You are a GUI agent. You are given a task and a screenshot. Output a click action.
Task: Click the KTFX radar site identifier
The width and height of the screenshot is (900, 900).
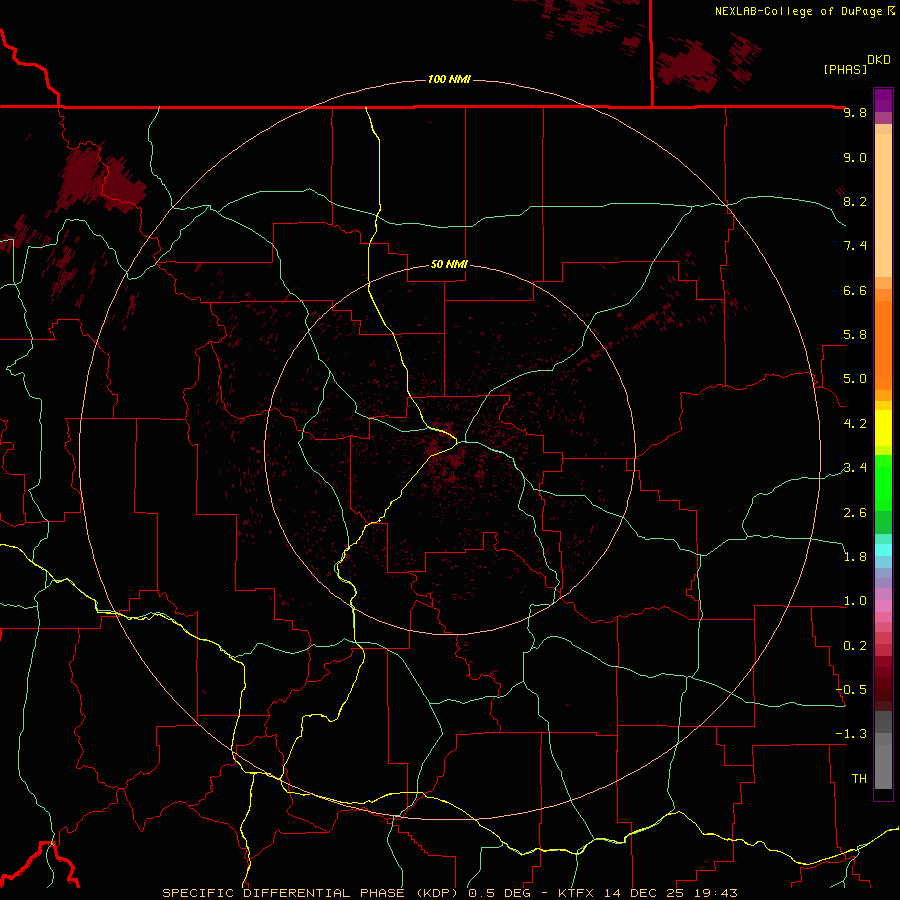coord(576,893)
